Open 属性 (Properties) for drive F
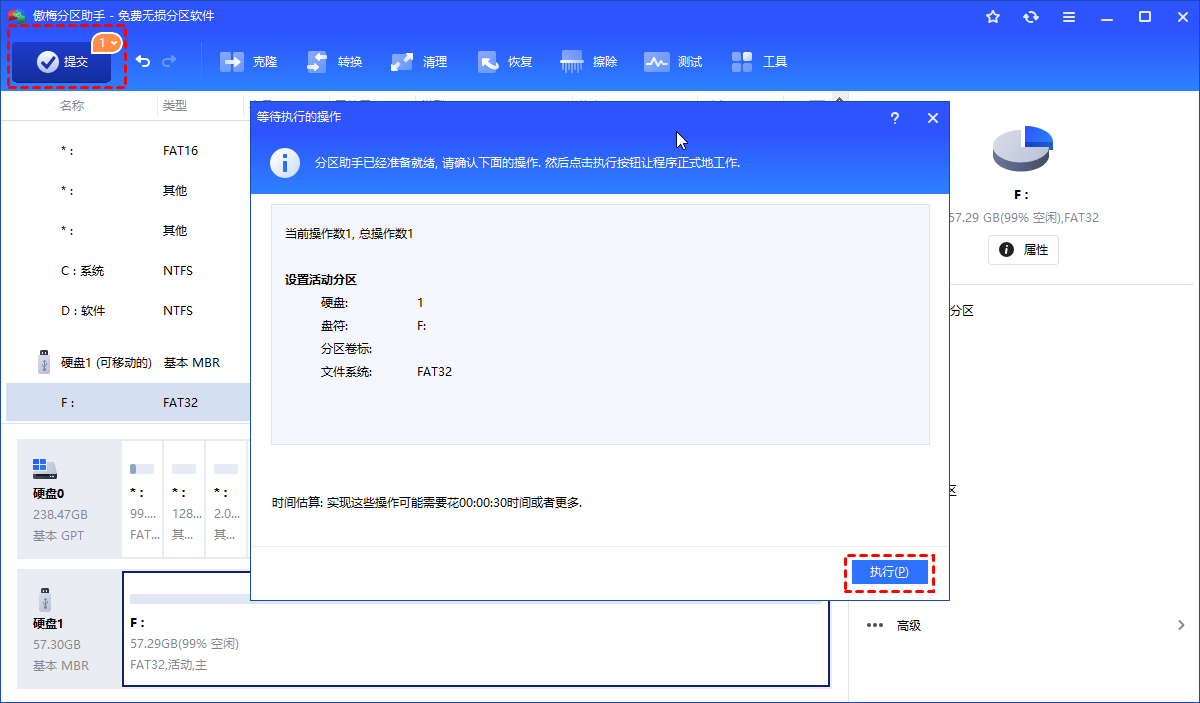This screenshot has height=703, width=1200. click(x=1023, y=250)
